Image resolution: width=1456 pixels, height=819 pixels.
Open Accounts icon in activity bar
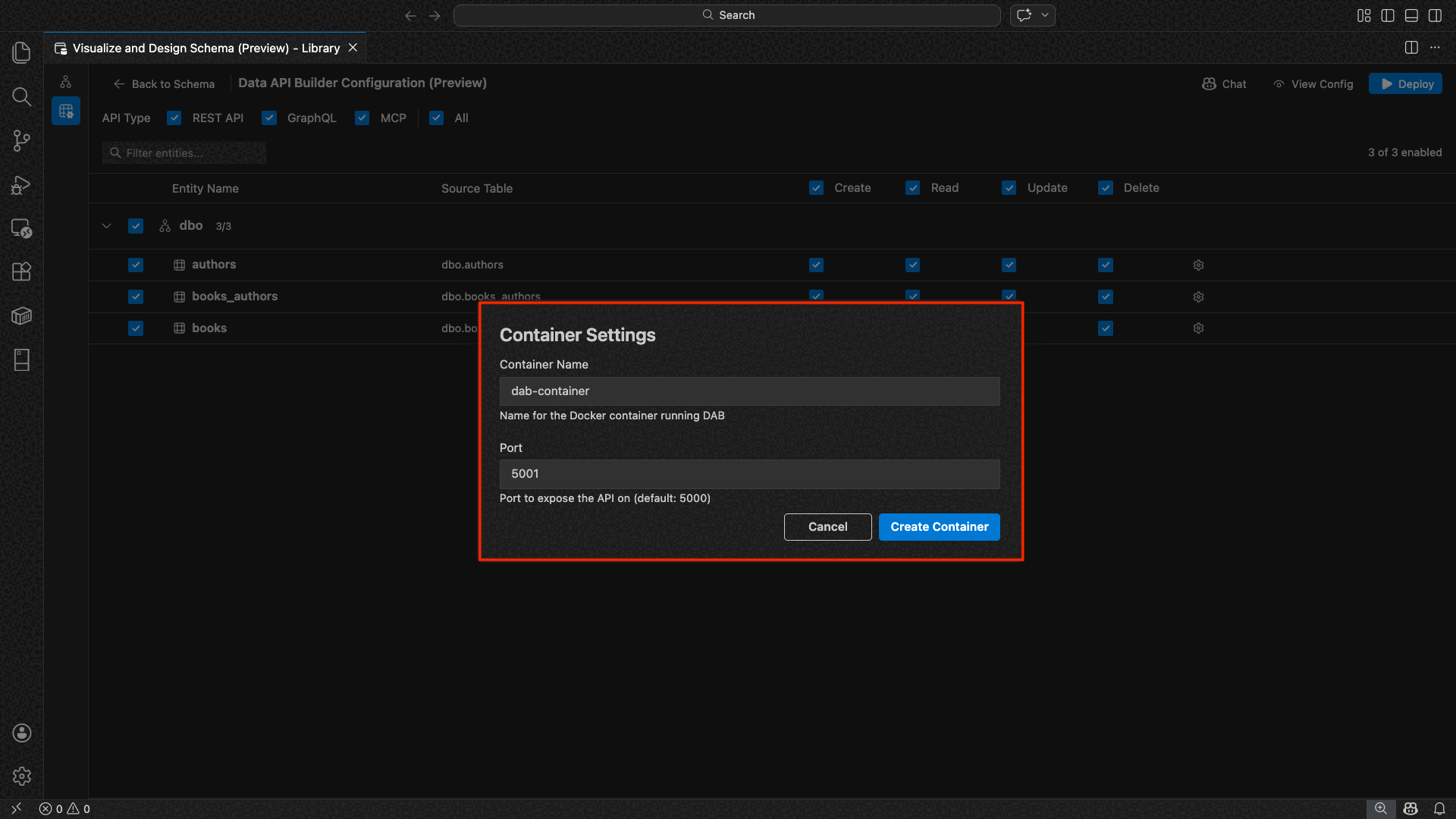pos(21,733)
